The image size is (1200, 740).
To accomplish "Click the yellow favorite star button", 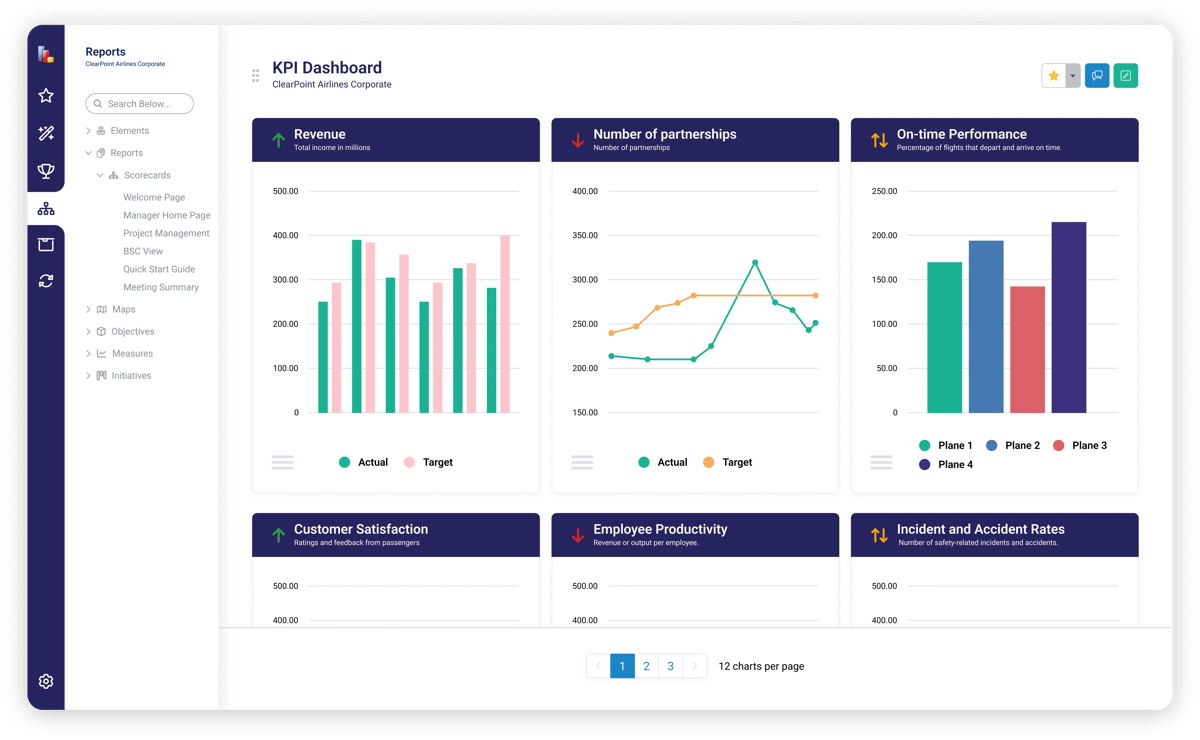I will point(1053,76).
